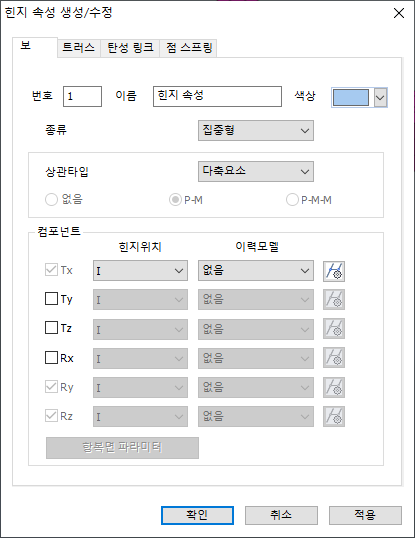Click Tz row hysteresis properties icon
This screenshot has height=538, width=415.
pyautogui.click(x=334, y=329)
